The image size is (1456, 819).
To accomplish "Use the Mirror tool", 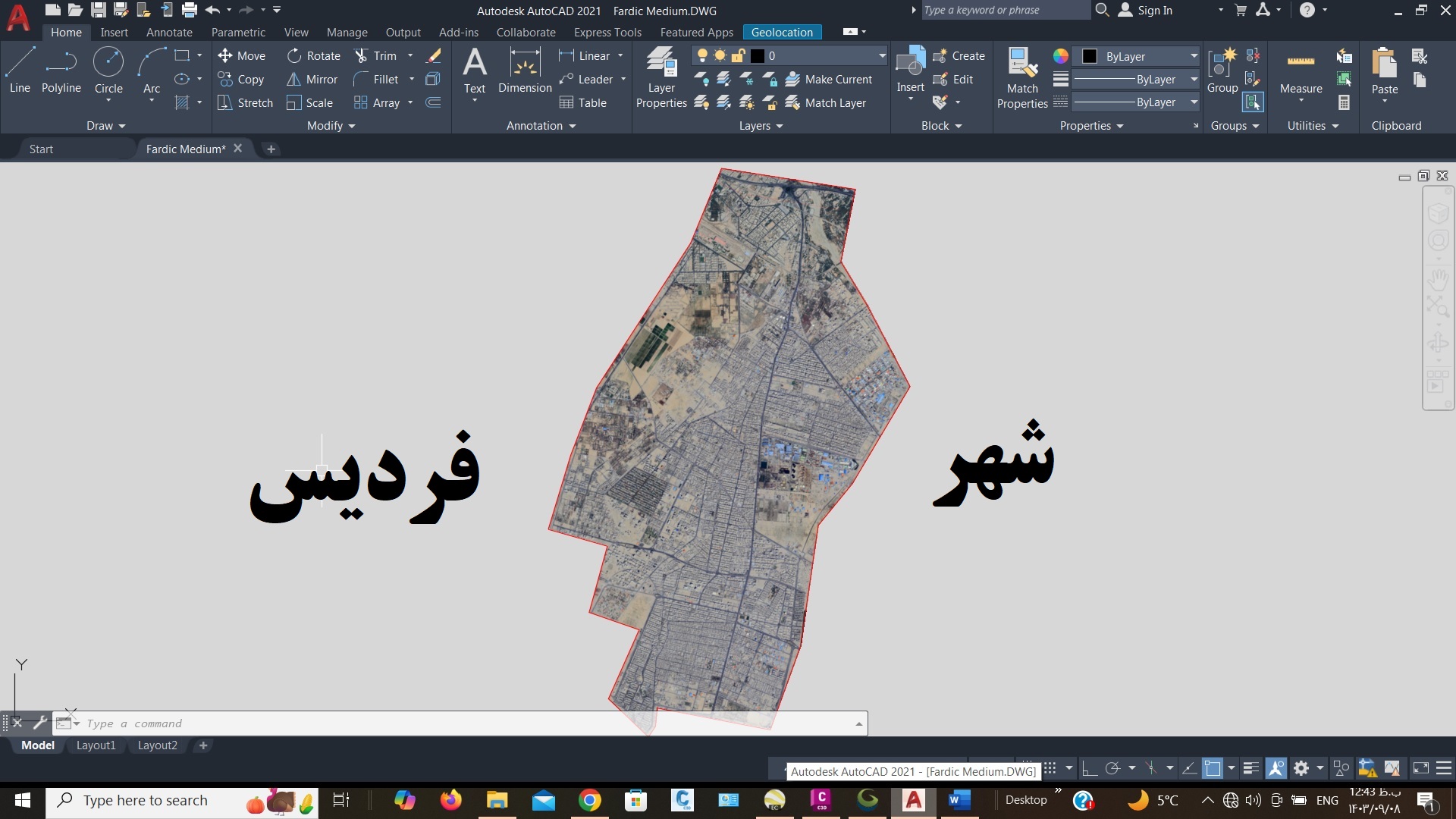I will point(312,79).
